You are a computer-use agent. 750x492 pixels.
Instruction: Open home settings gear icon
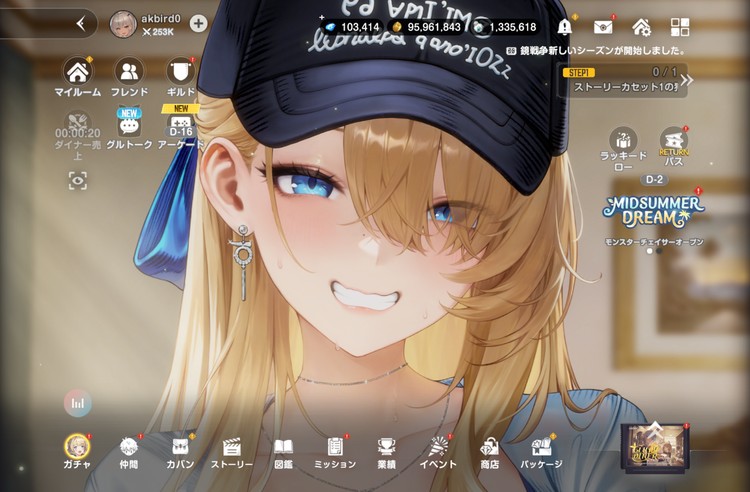641,27
